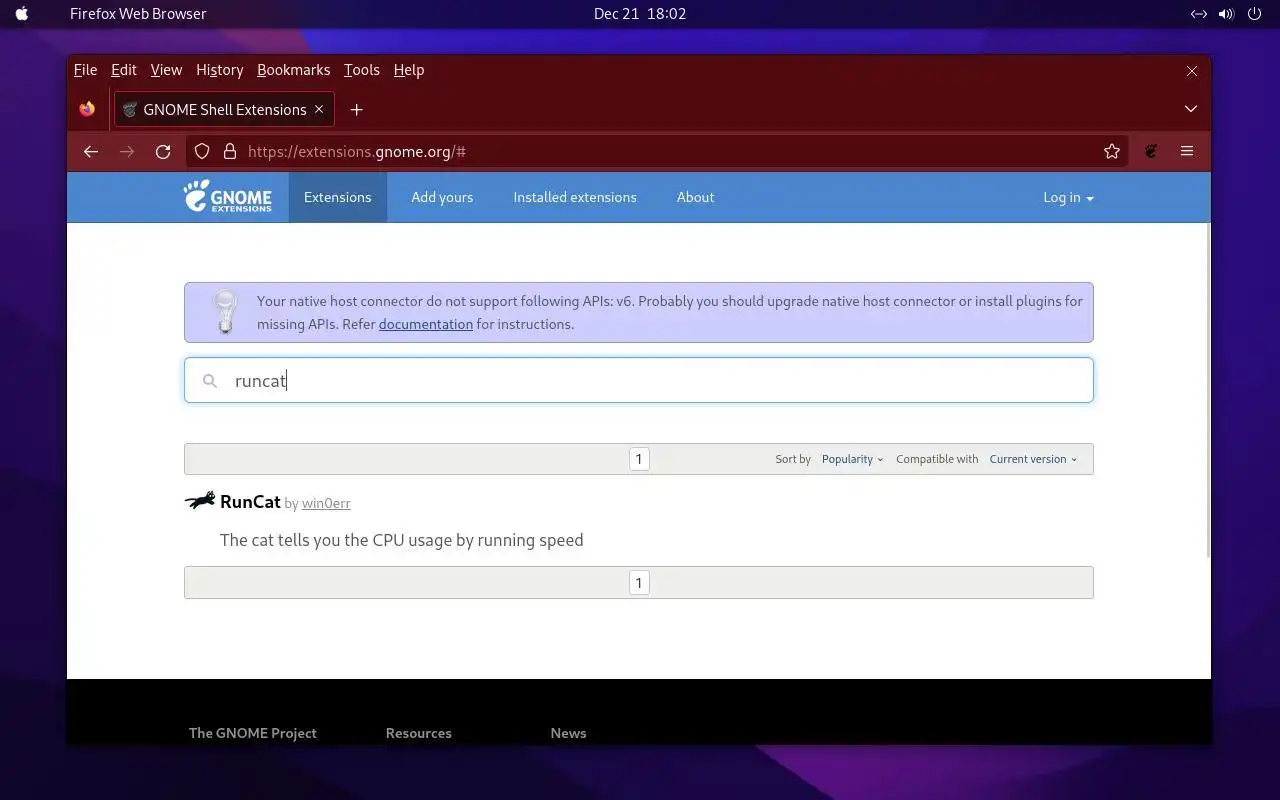Open the Tools menu
This screenshot has width=1280, height=800.
(x=361, y=70)
